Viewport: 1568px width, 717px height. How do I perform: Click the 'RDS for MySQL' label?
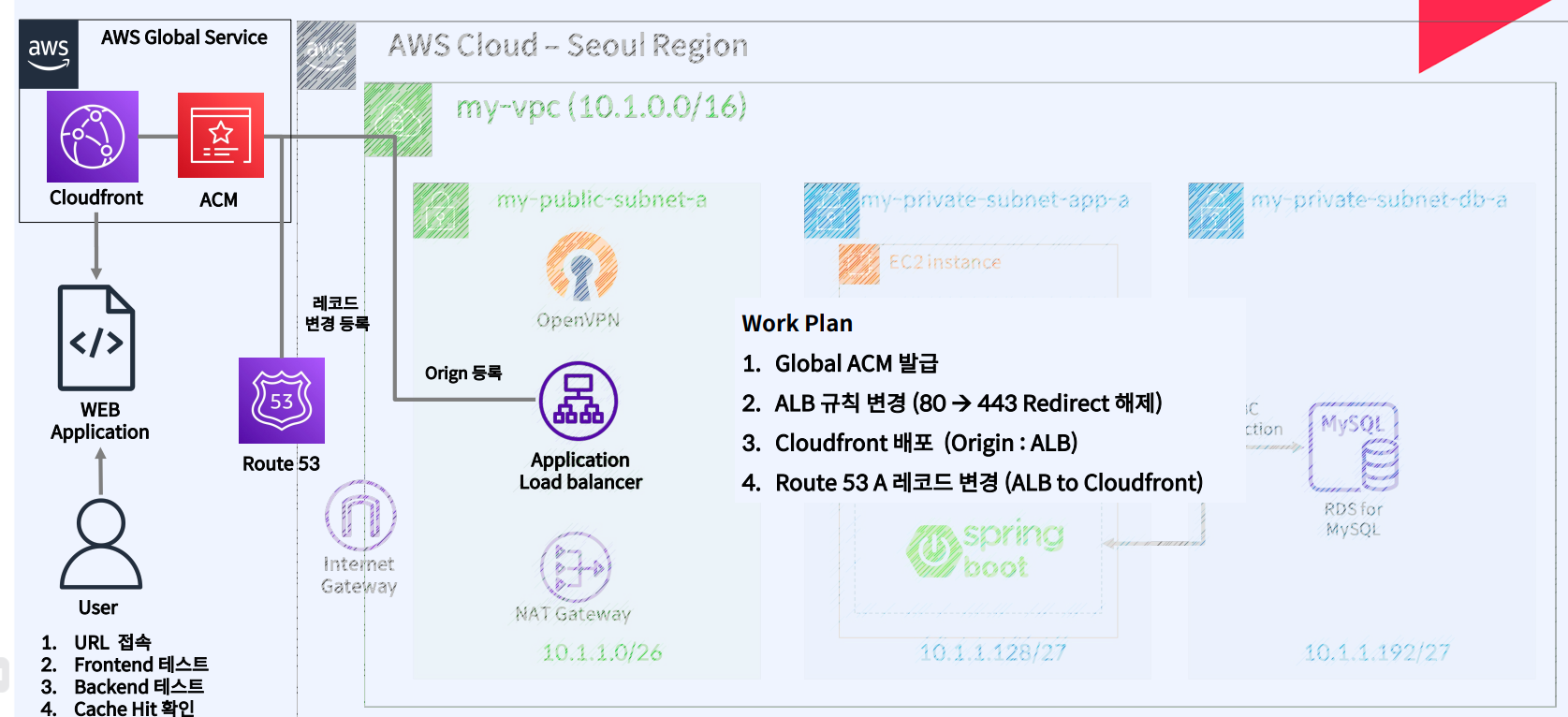click(1353, 519)
